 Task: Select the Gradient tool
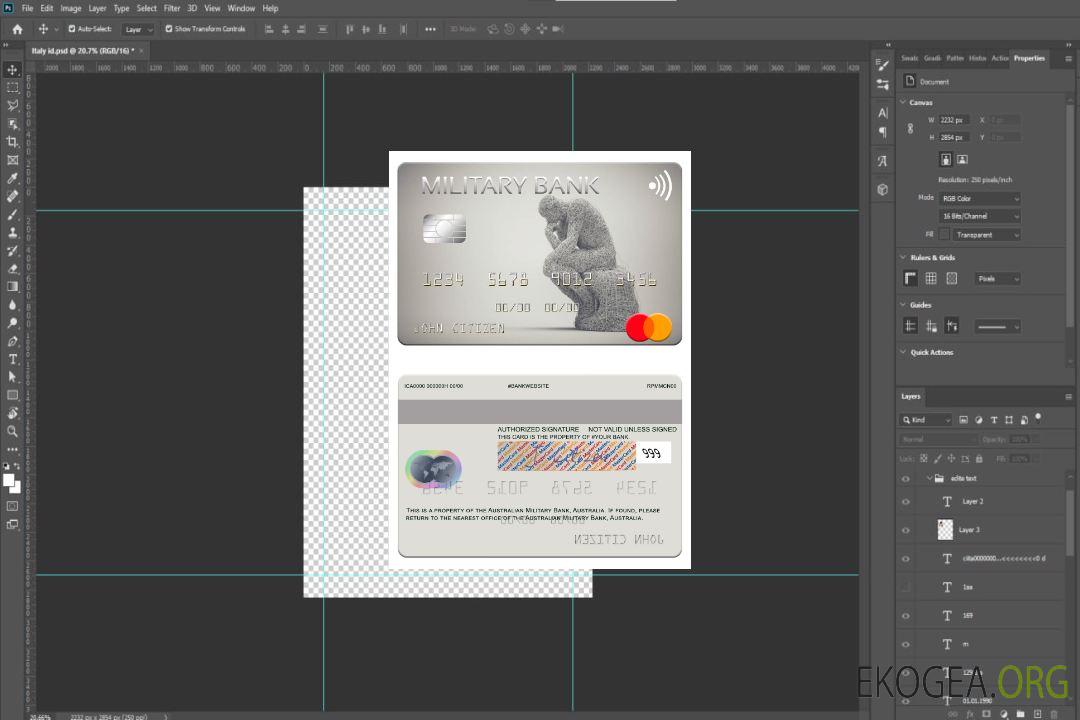click(x=13, y=287)
